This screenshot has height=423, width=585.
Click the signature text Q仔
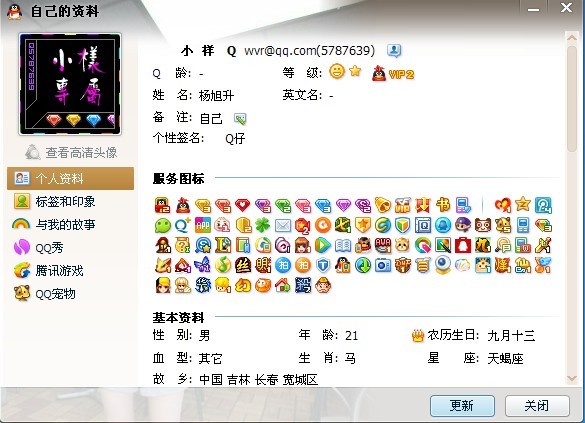tap(235, 139)
